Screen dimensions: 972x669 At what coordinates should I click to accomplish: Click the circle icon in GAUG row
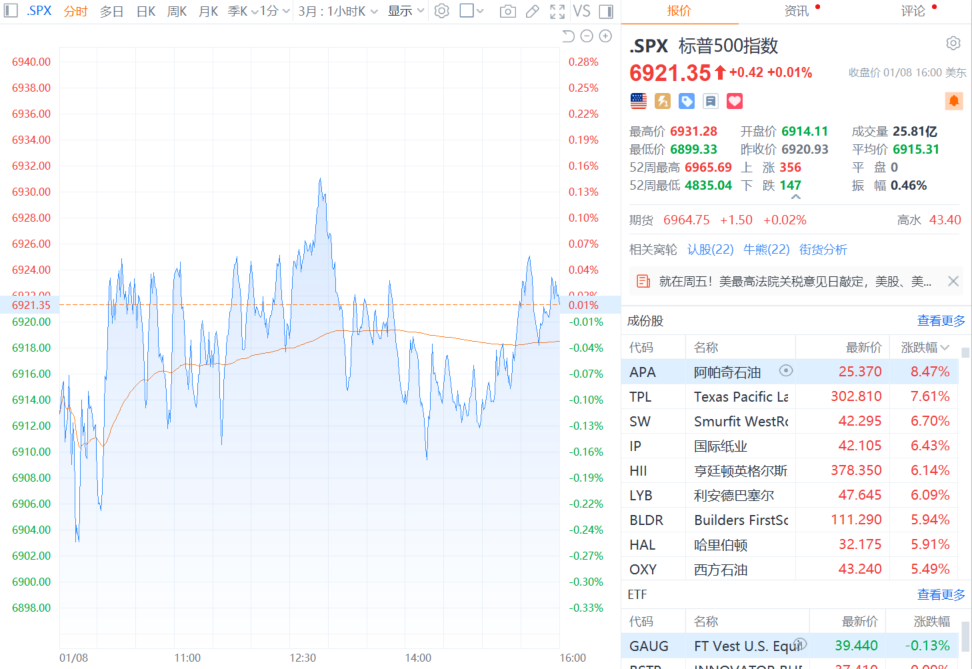pyautogui.click(x=800, y=644)
